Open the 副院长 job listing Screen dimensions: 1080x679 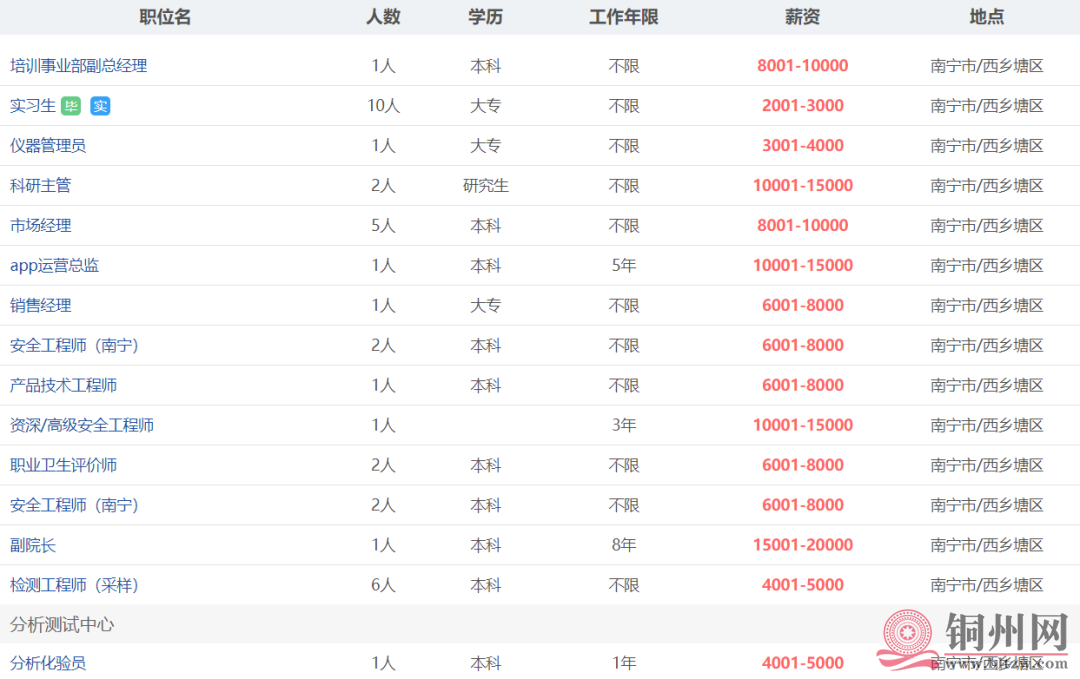[32, 545]
